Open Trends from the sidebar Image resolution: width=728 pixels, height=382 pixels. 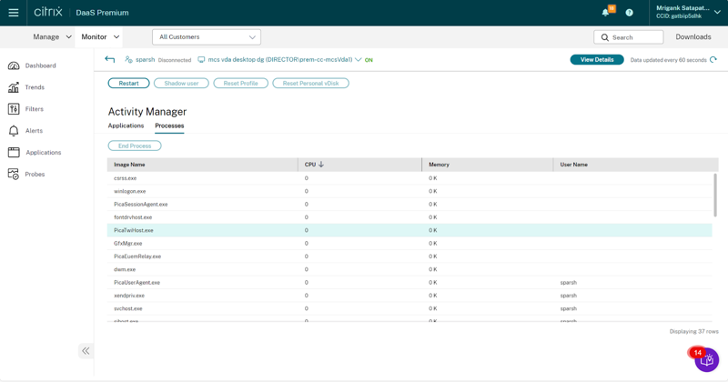click(x=35, y=87)
